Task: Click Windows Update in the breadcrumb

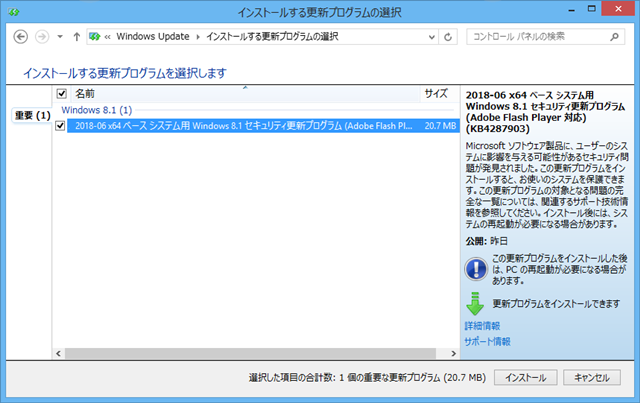Action: (x=153, y=36)
